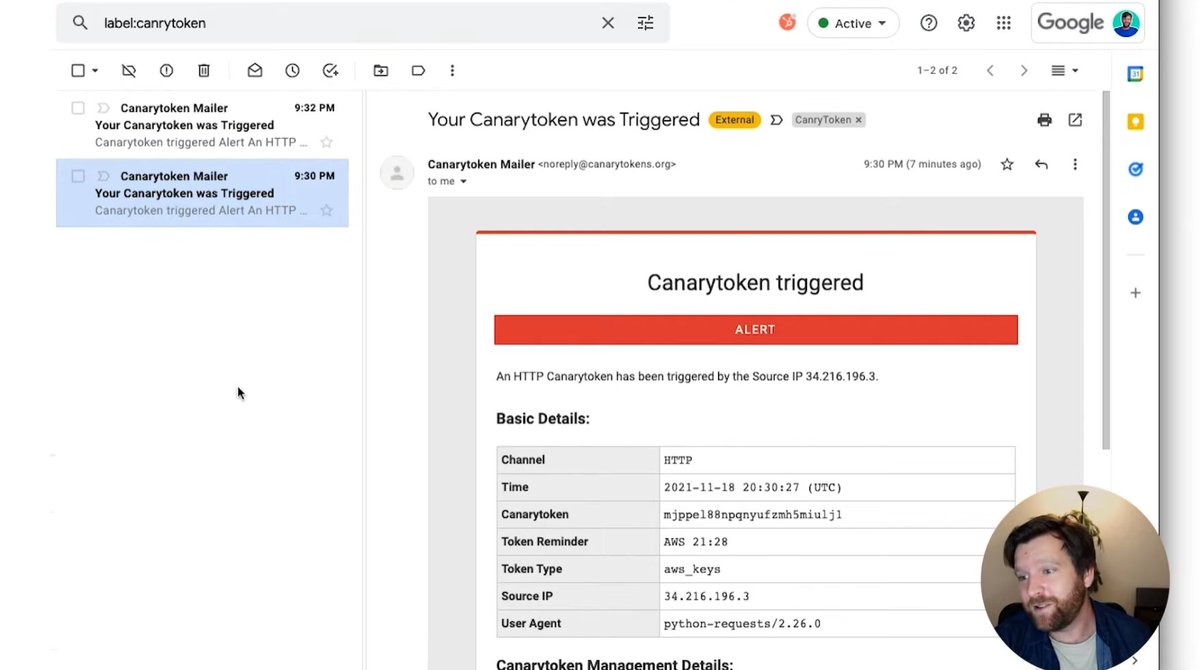Image resolution: width=1200 pixels, height=670 pixels.
Task: Tick the checkbox of the 9:30 PM email
Action: click(x=78, y=176)
